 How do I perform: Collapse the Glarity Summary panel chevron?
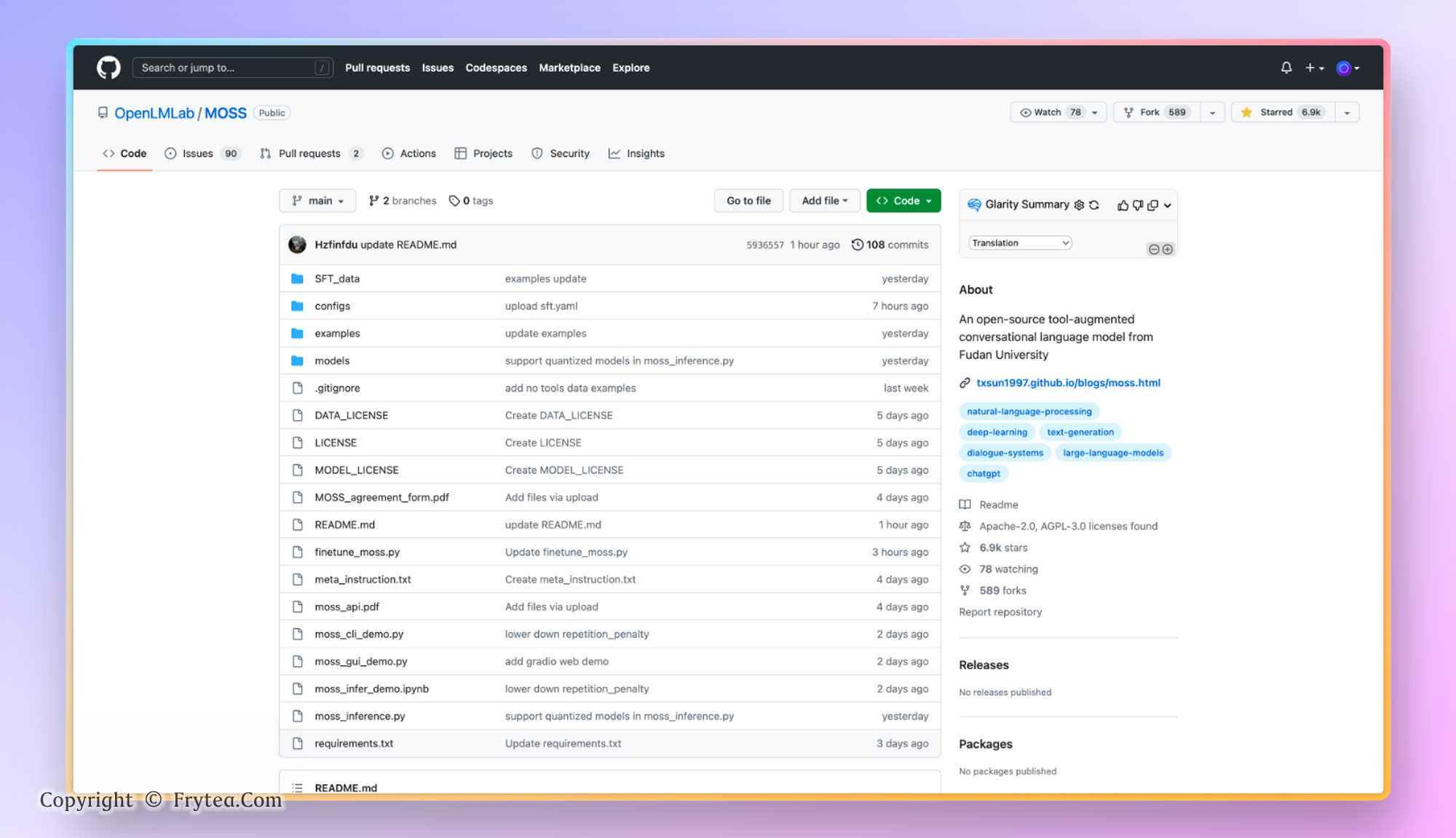coord(1167,205)
